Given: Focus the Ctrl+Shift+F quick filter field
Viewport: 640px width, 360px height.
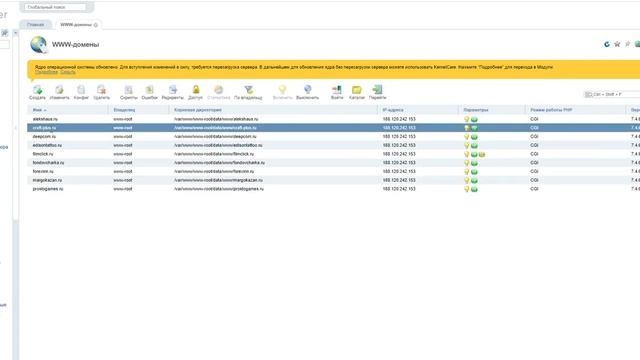Looking at the screenshot, I should point(612,94).
